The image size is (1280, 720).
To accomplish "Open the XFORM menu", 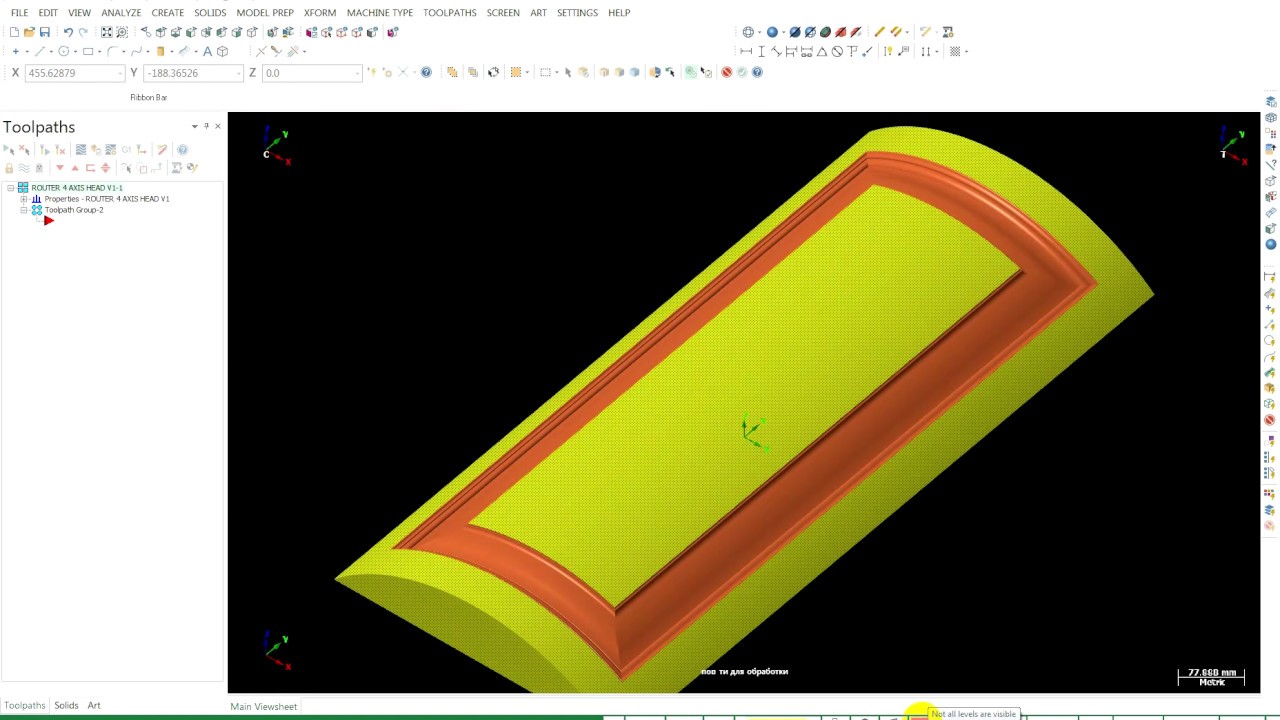I will [x=320, y=12].
